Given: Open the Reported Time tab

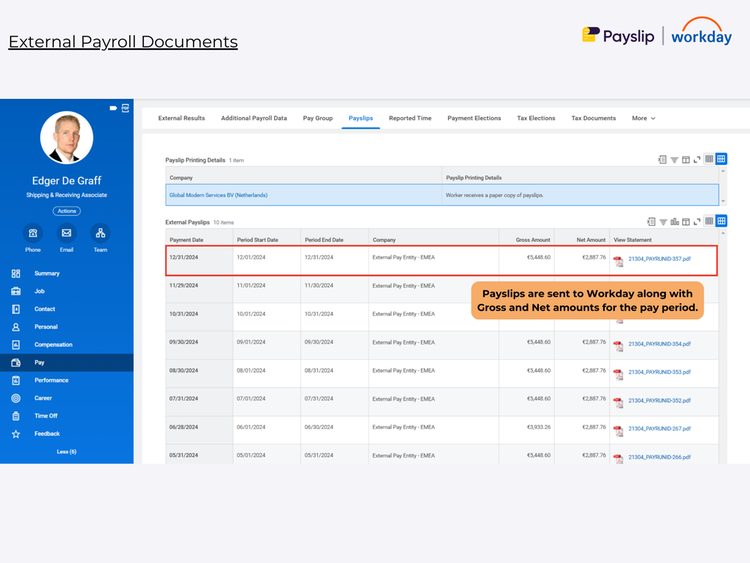Looking at the screenshot, I should tap(410, 118).
